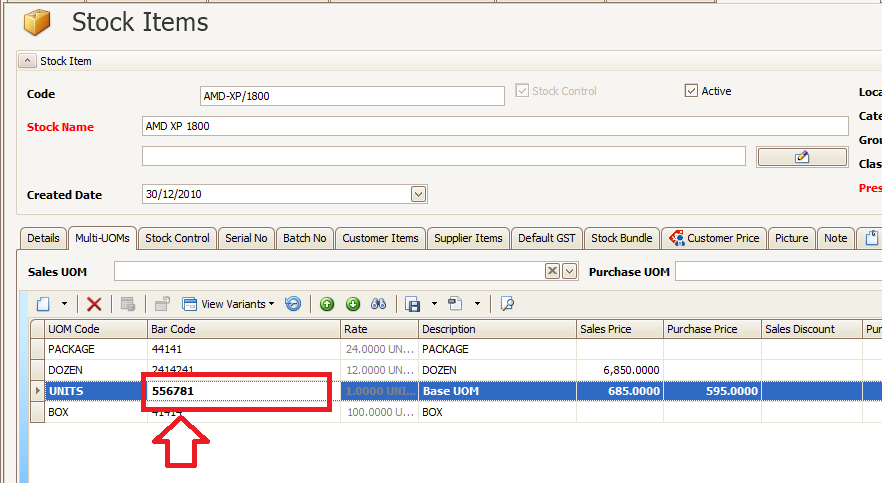Open the Created Date calendar dropdown

click(x=418, y=194)
